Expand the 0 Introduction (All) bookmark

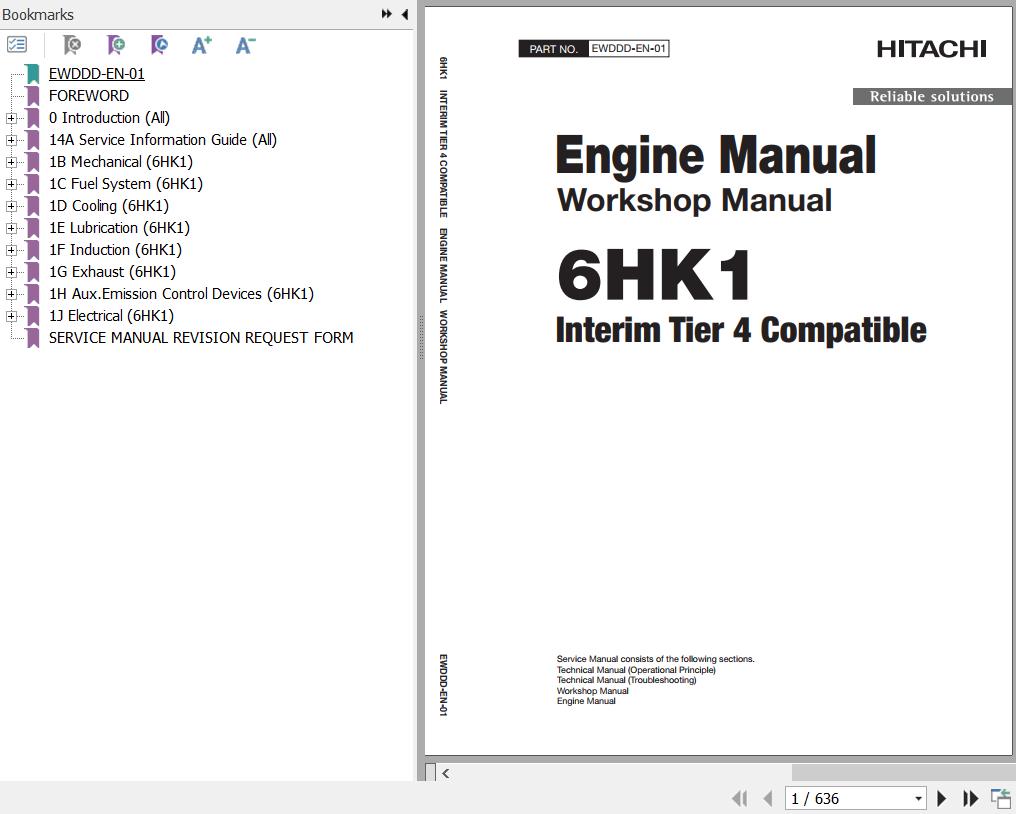(x=11, y=119)
